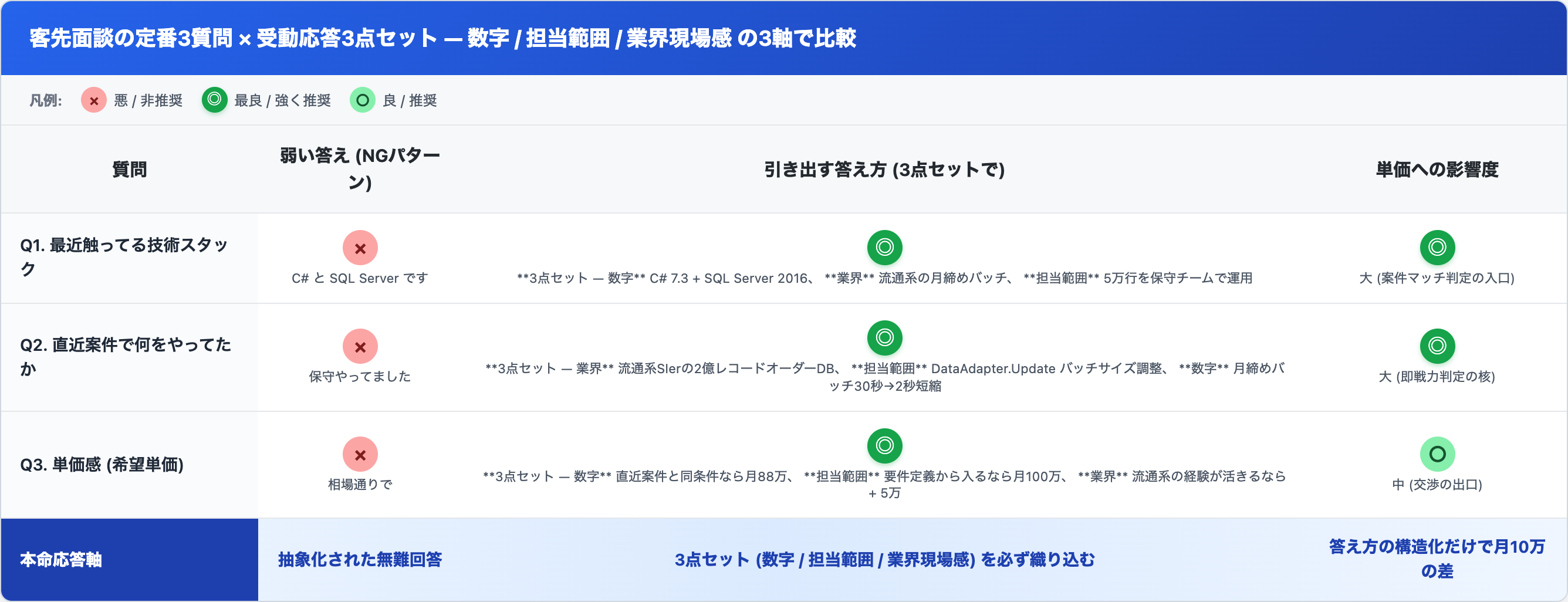Click the dark green double-circle legend icon
Image resolution: width=1568 pixels, height=602 pixels.
coord(214,100)
